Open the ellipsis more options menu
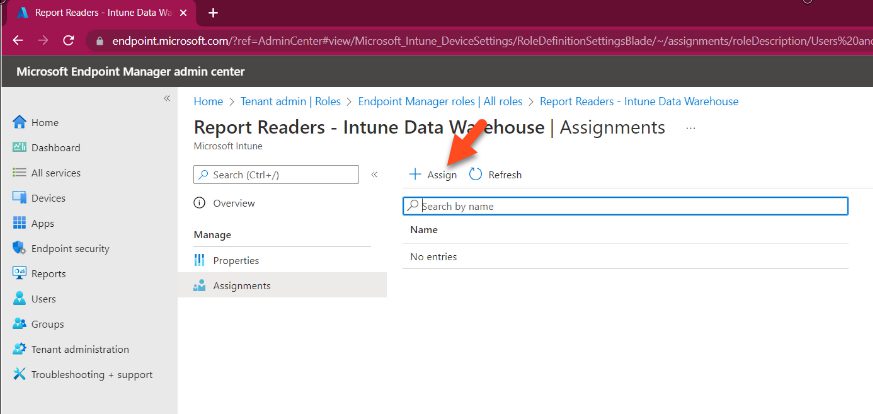Viewport: 873px width, 414px height. coord(690,128)
